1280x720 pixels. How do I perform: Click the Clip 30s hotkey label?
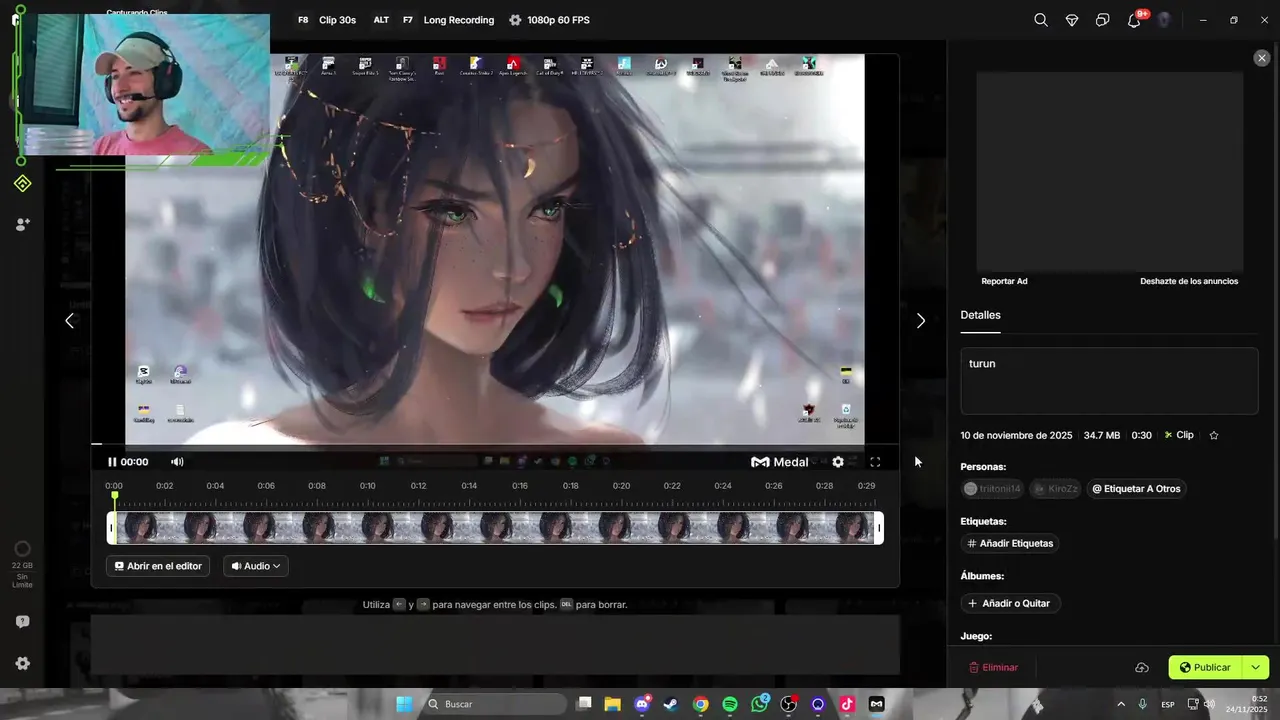(337, 20)
